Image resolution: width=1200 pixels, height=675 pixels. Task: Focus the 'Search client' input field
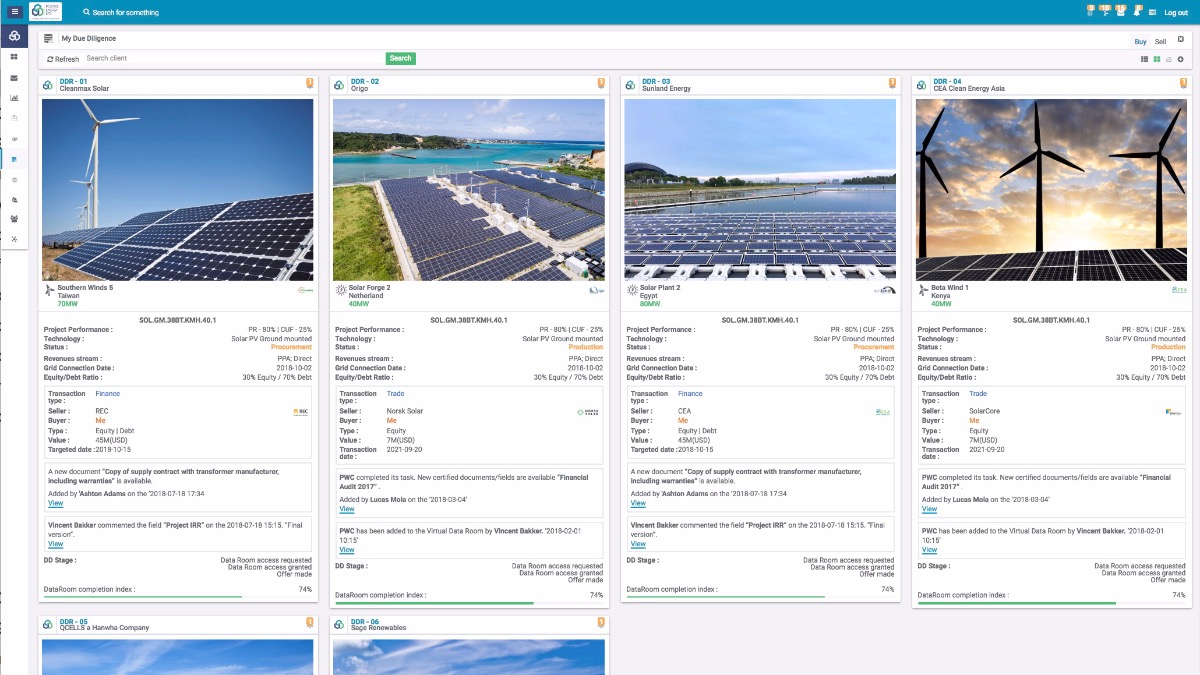pyautogui.click(x=234, y=58)
